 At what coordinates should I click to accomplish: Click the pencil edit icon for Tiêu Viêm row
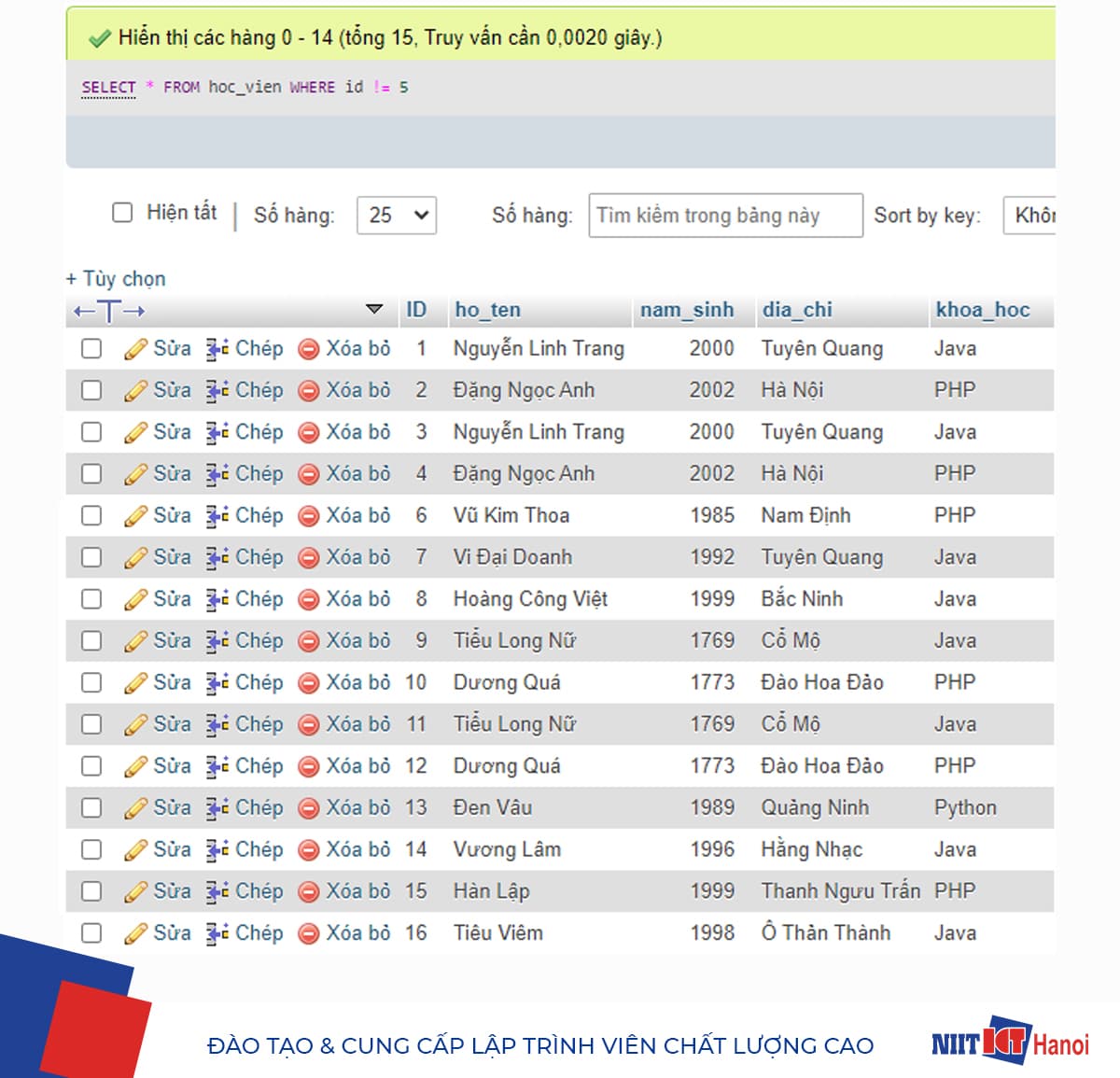pos(135,933)
